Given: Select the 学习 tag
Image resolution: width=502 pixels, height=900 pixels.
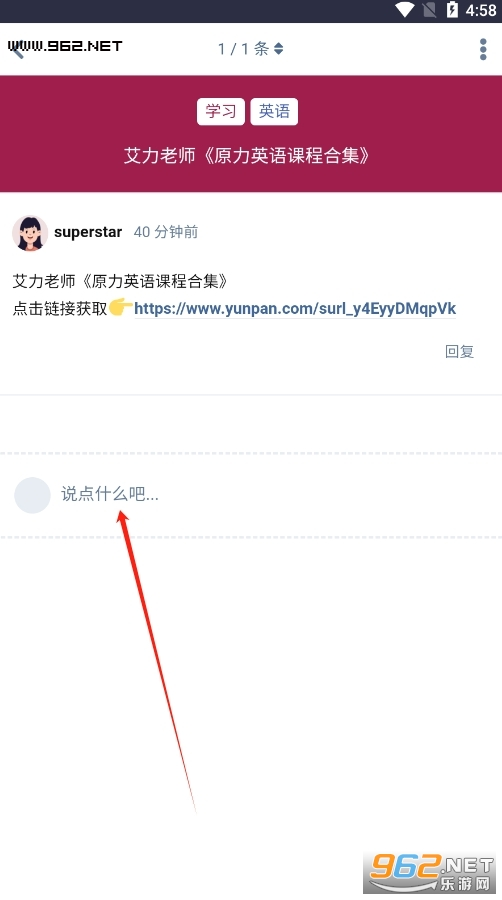Looking at the screenshot, I should [221, 111].
